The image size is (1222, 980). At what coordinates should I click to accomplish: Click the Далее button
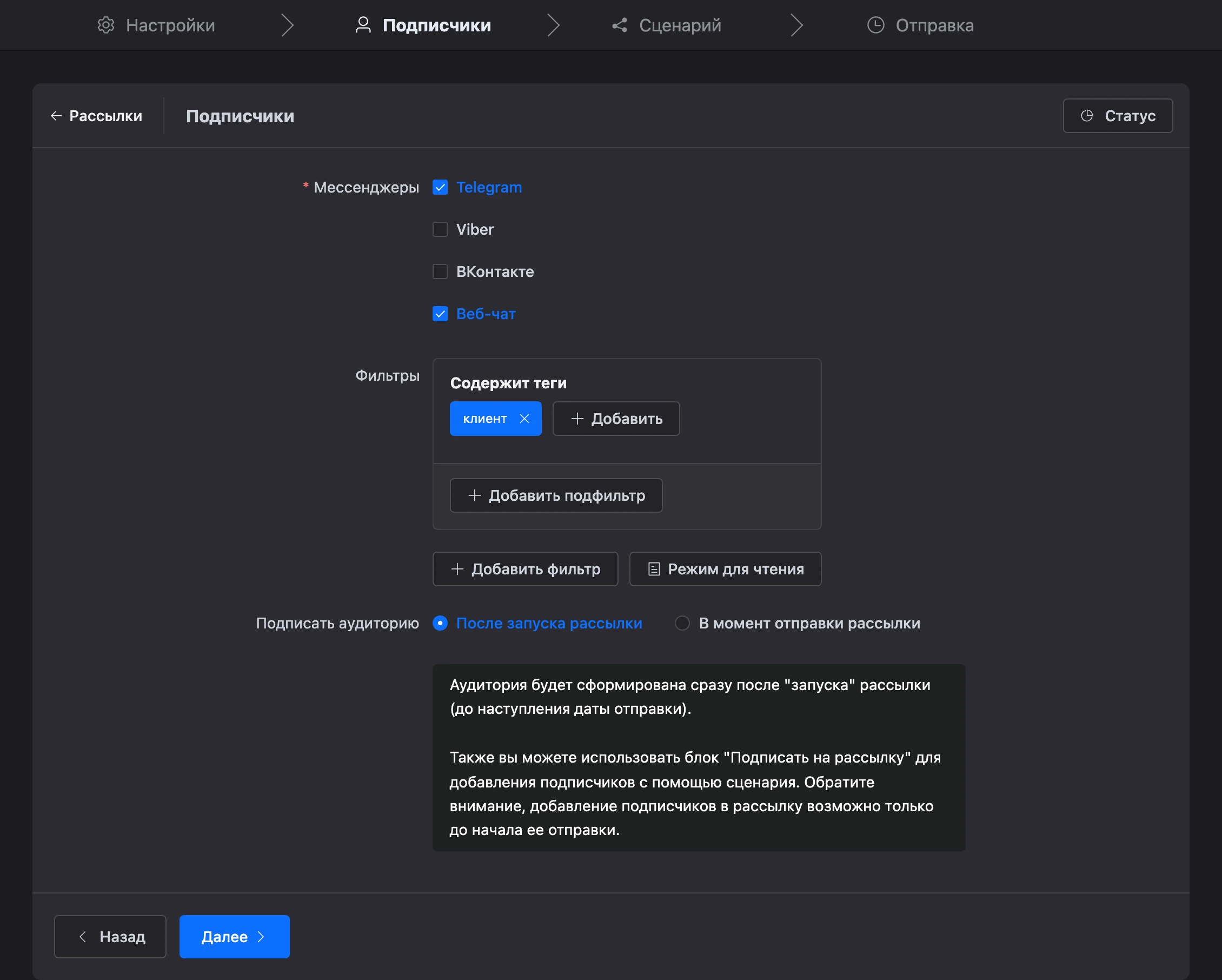click(234, 936)
